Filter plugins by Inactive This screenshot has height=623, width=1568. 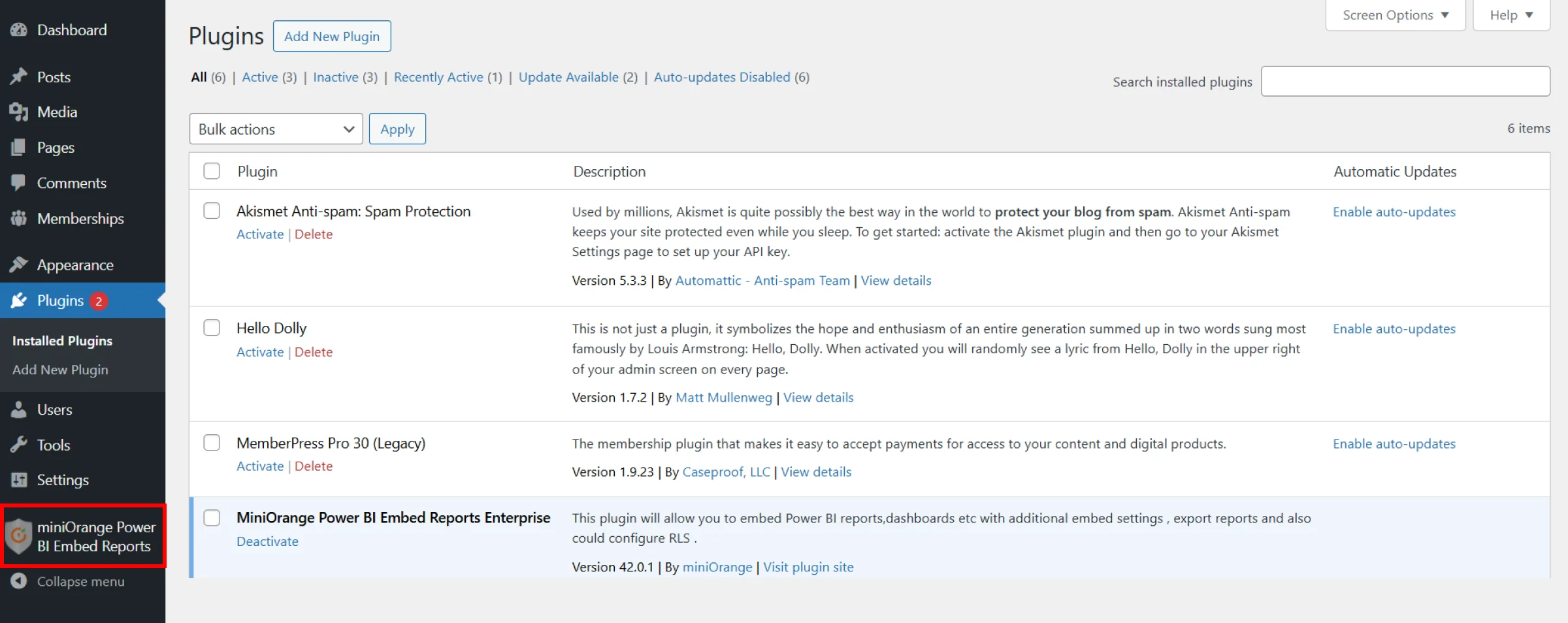click(336, 77)
